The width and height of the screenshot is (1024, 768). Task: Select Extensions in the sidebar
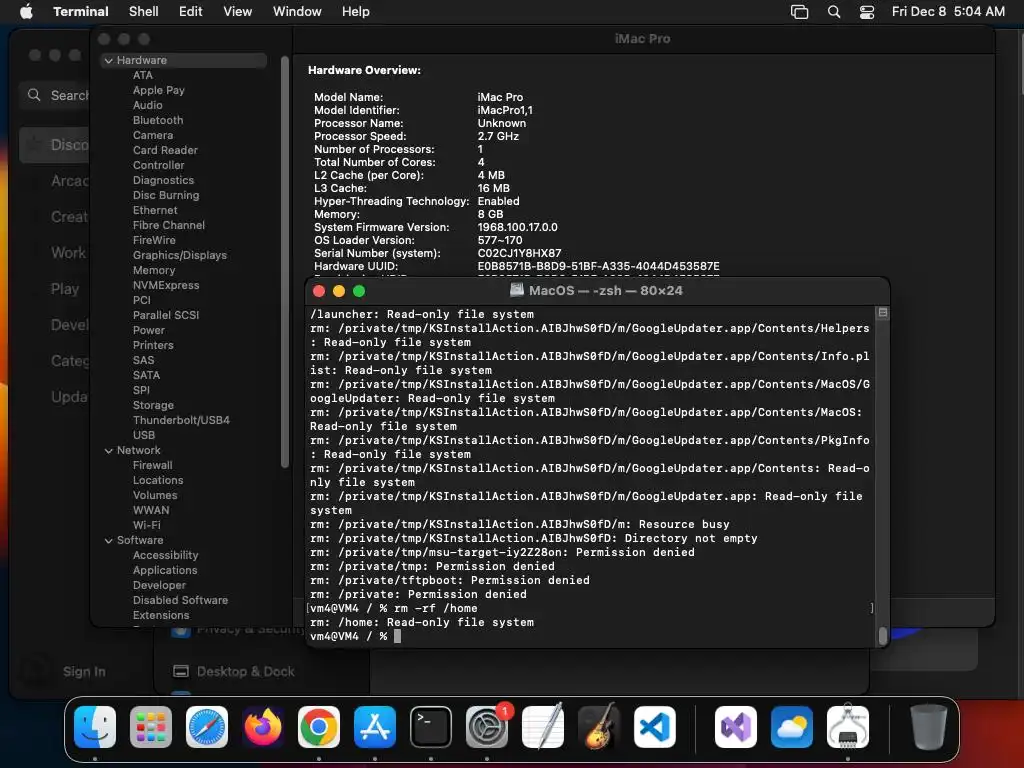tap(161, 615)
